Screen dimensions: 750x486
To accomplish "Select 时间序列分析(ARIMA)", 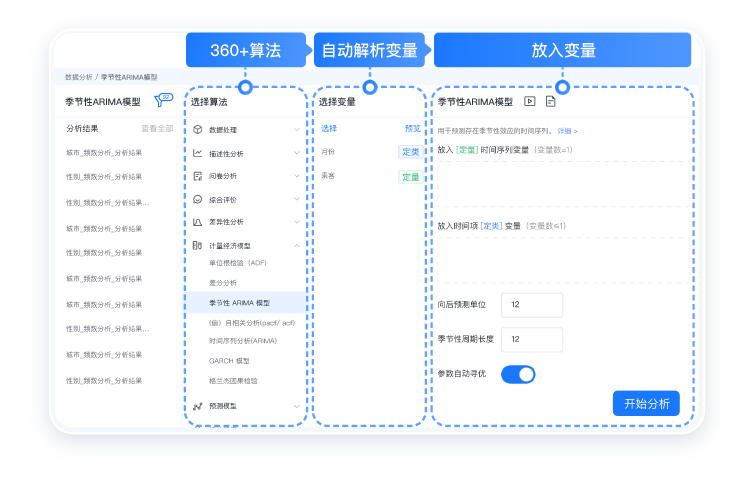I will tap(243, 341).
